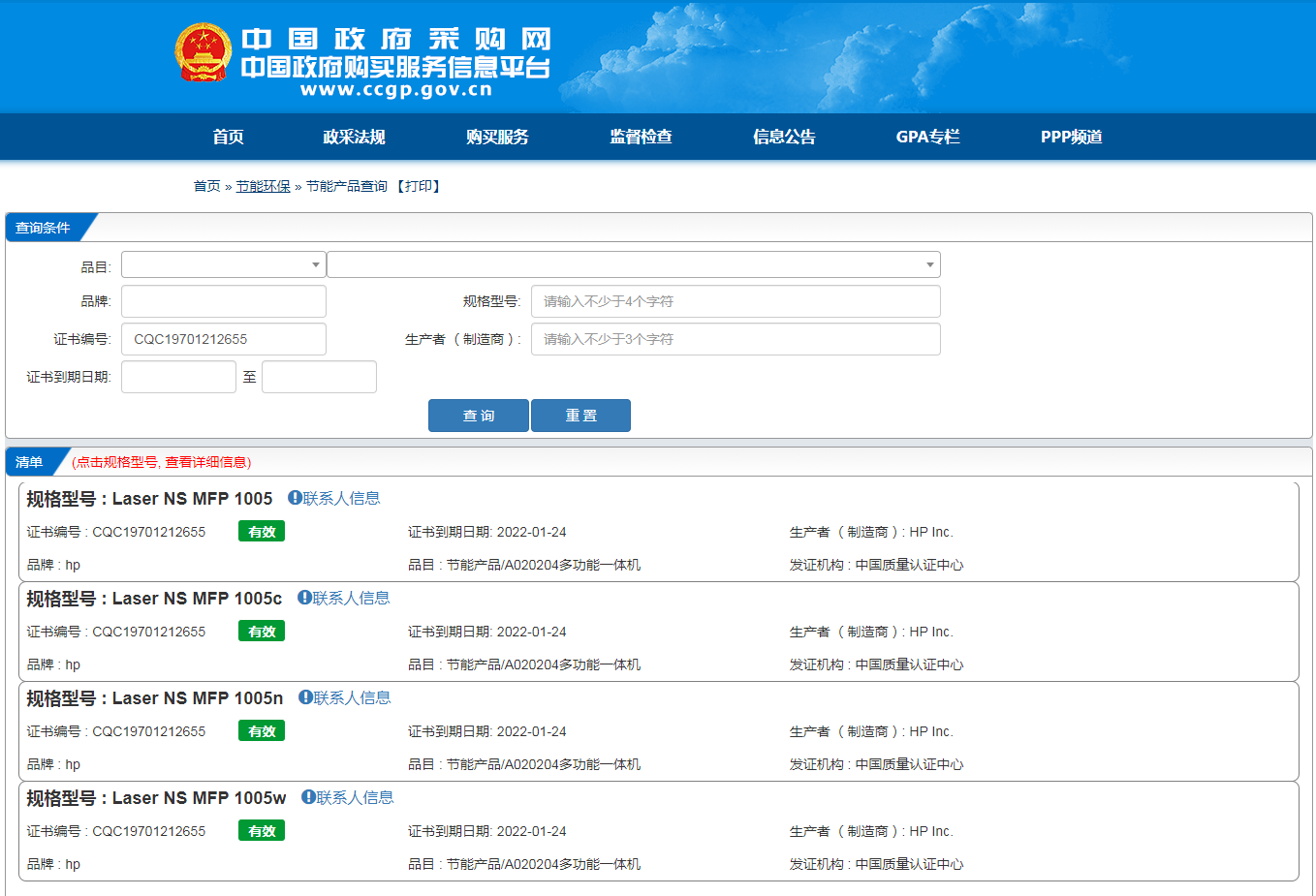Click info icon beside Laser NS MFP 1005w

[308, 797]
